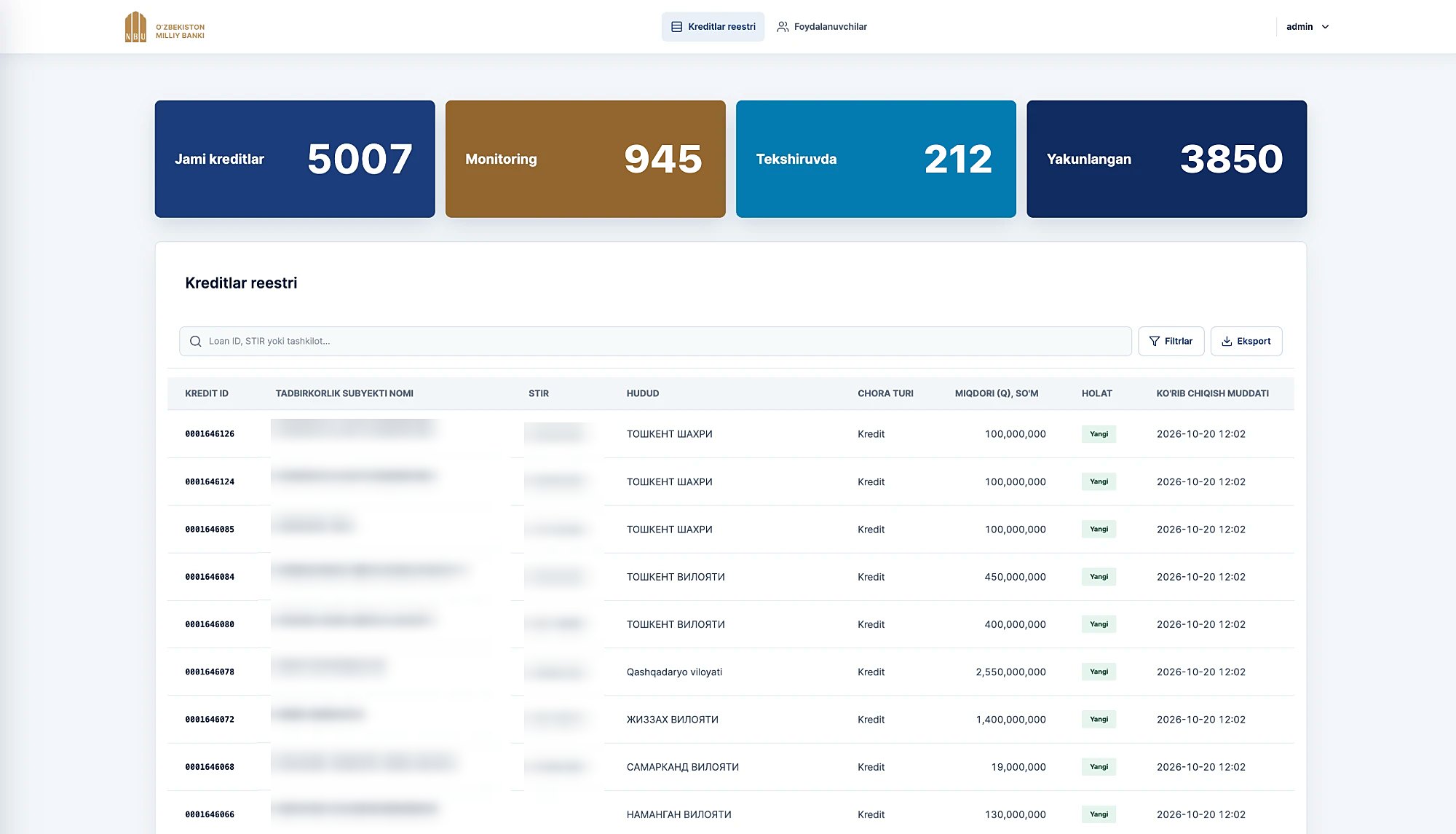The height and width of the screenshot is (834, 1456).
Task: Select credit ID 0001646084
Action: tap(210, 577)
